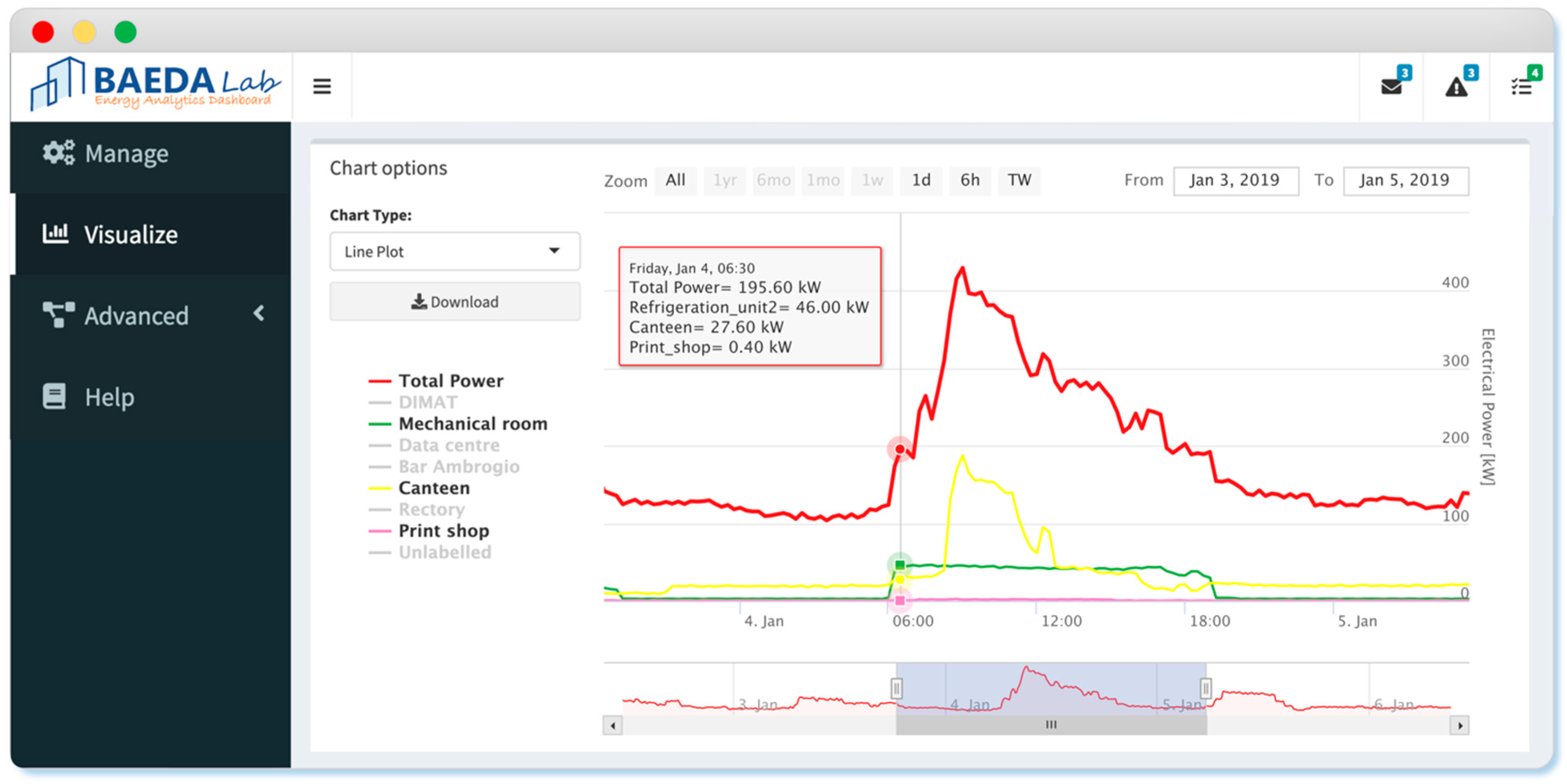Toggle DIMAT series in legend
Viewport: 1567px width, 784px height.
tap(428, 402)
